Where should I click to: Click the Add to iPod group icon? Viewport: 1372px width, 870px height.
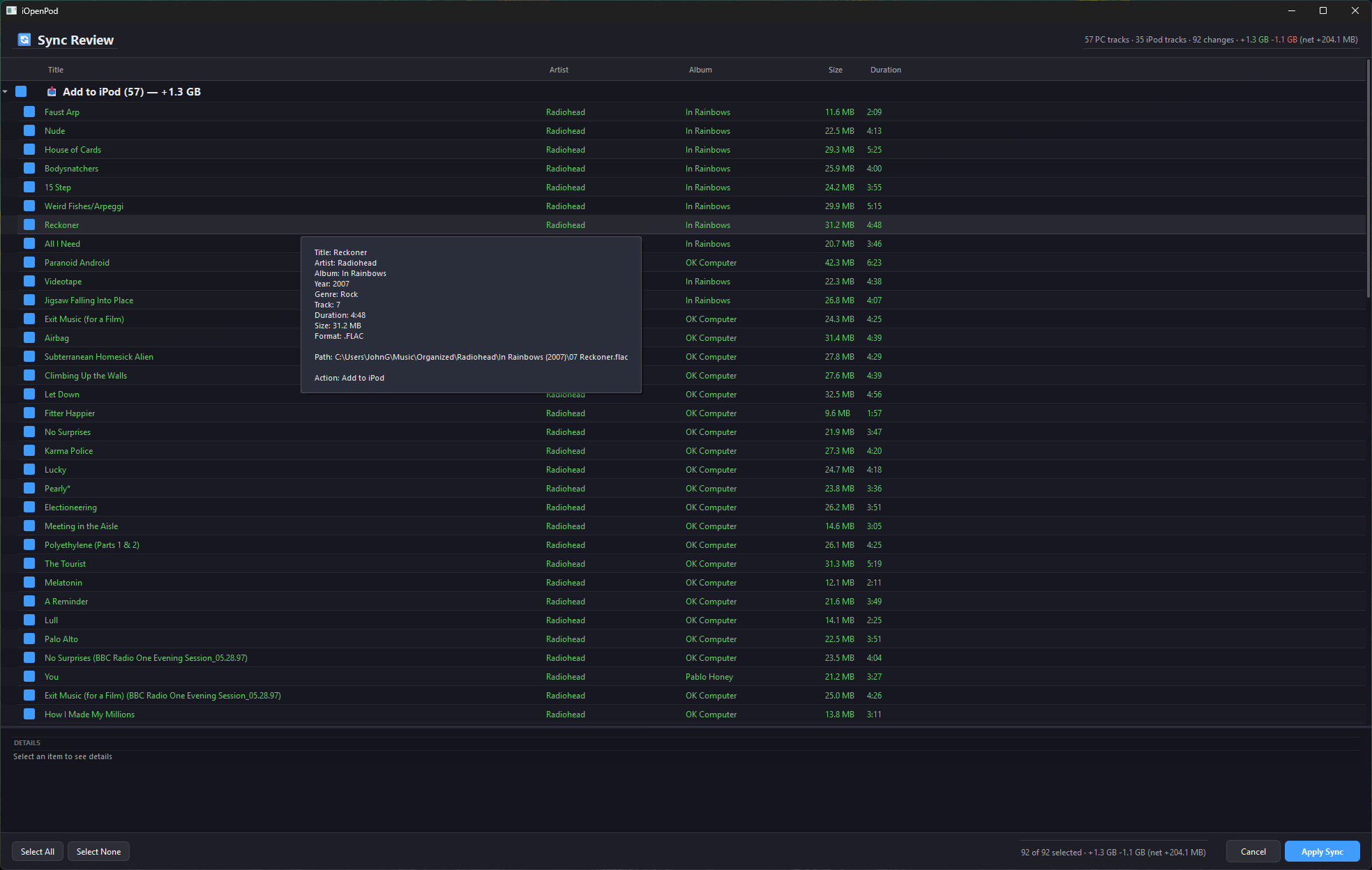click(51, 91)
